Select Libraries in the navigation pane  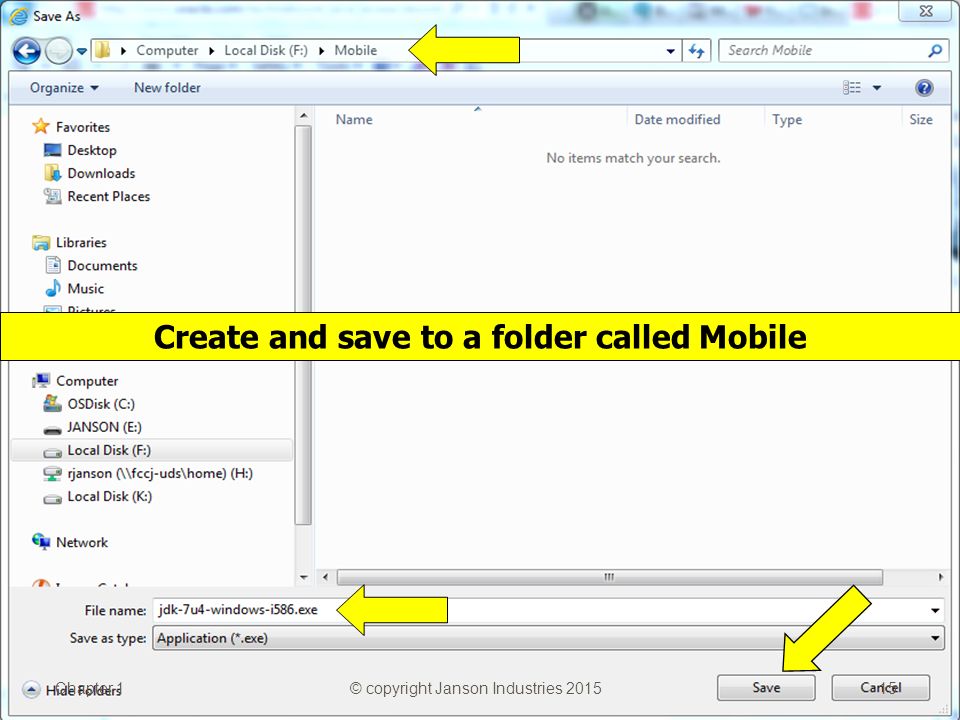(81, 242)
